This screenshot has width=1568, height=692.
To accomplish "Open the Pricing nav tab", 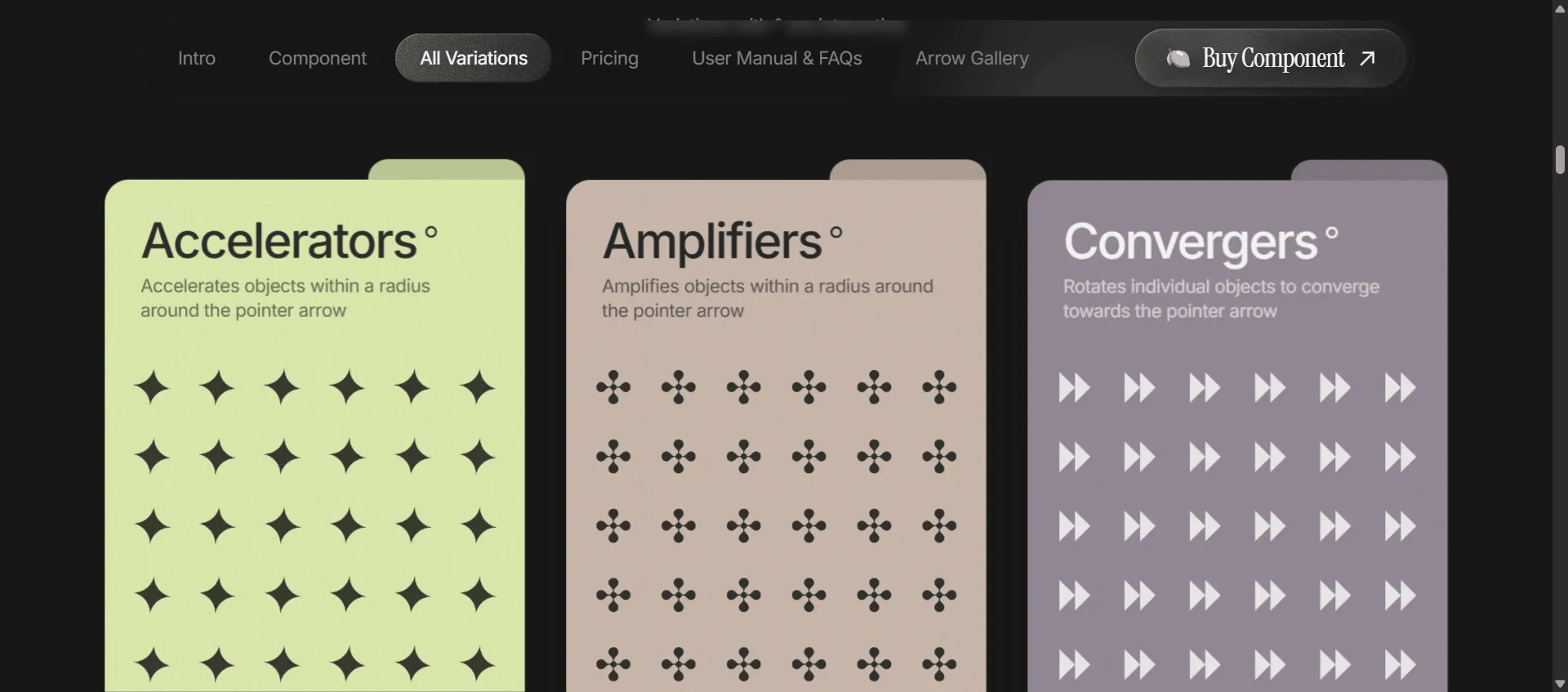I will coord(609,58).
